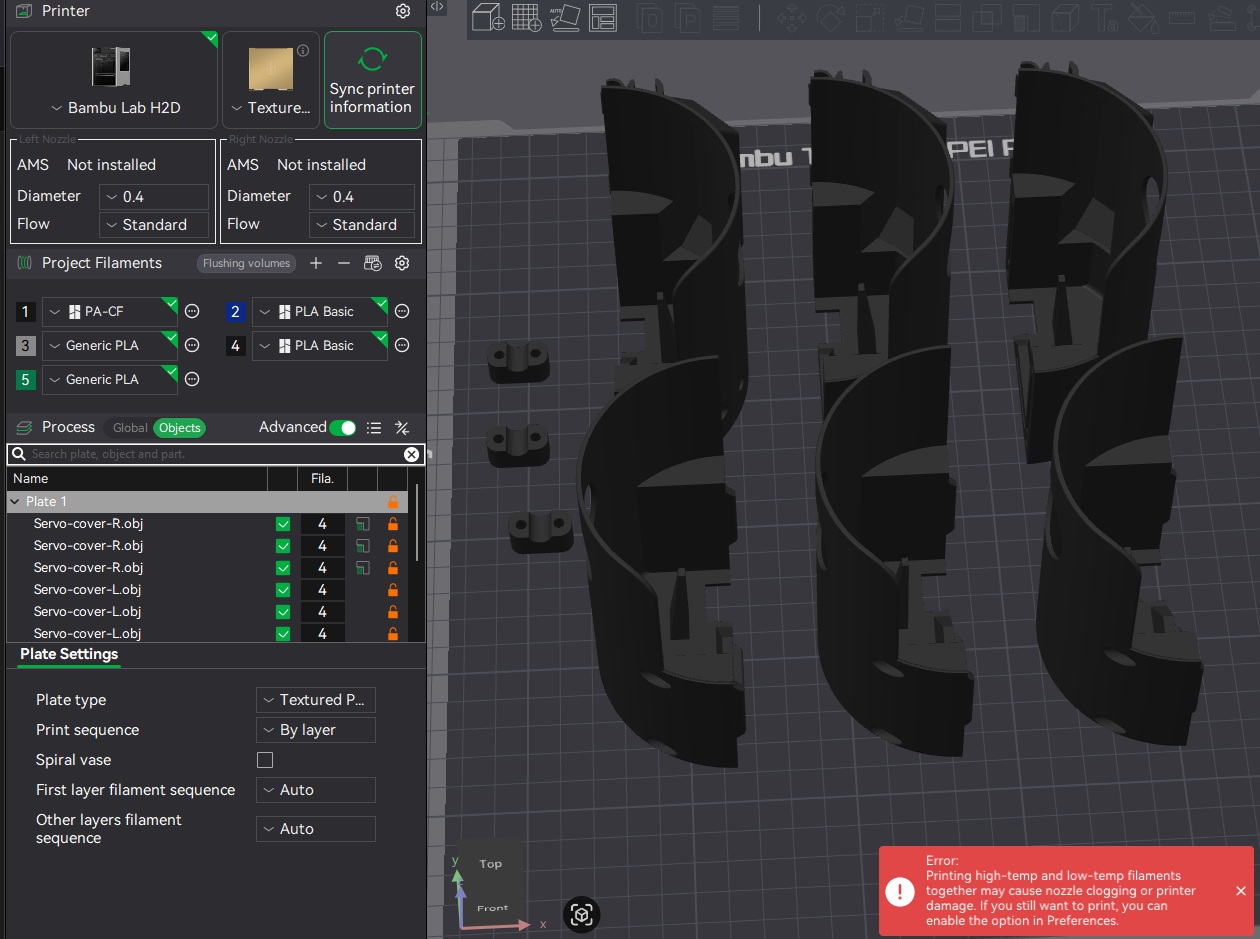
Task: Select the Color painting bucket tool
Action: pos(1142,17)
